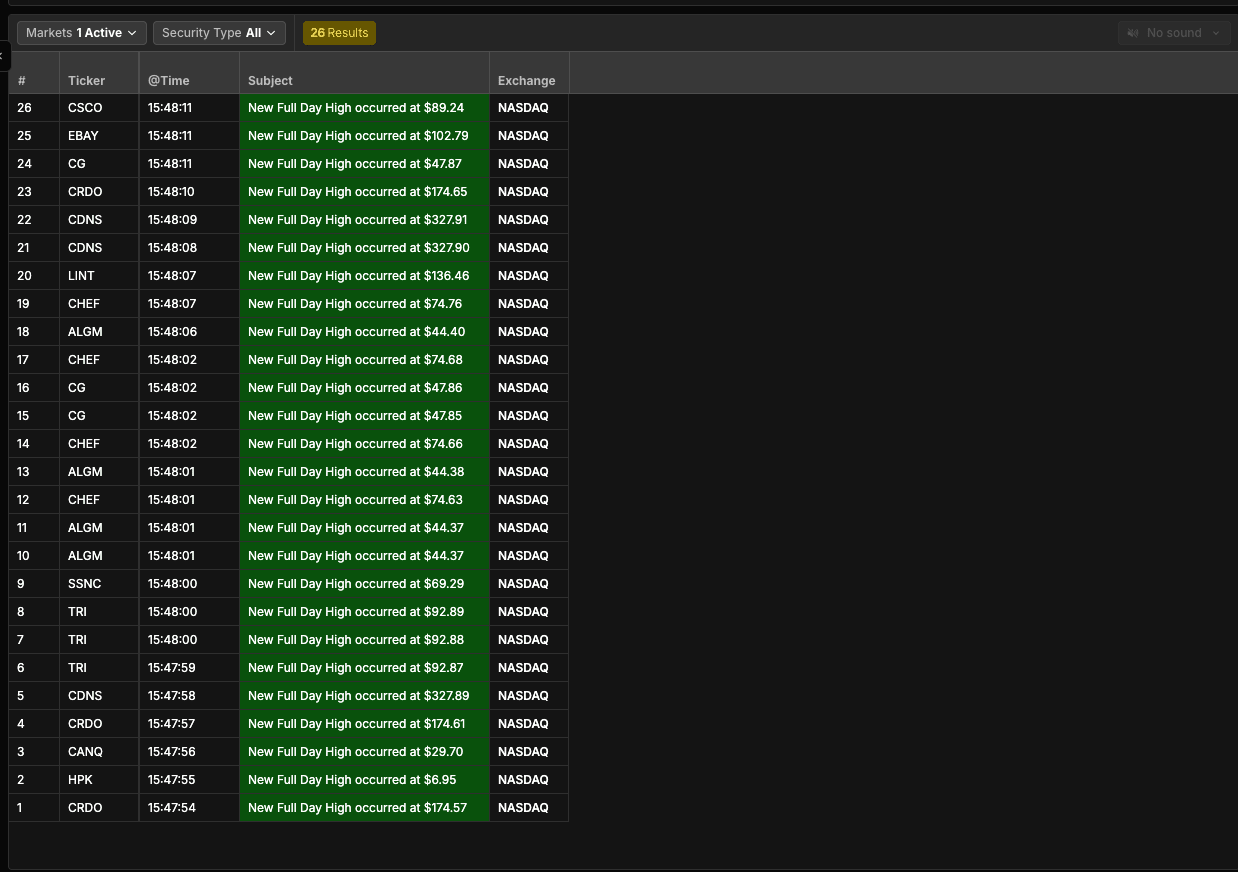Click the subject with price $74.68
The image size is (1238, 872).
(x=364, y=360)
